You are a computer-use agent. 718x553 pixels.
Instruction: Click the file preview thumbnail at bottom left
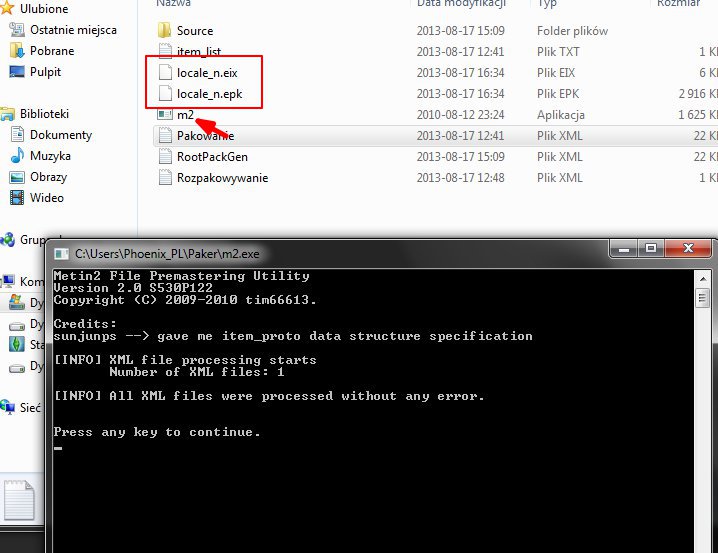pyautogui.click(x=19, y=500)
